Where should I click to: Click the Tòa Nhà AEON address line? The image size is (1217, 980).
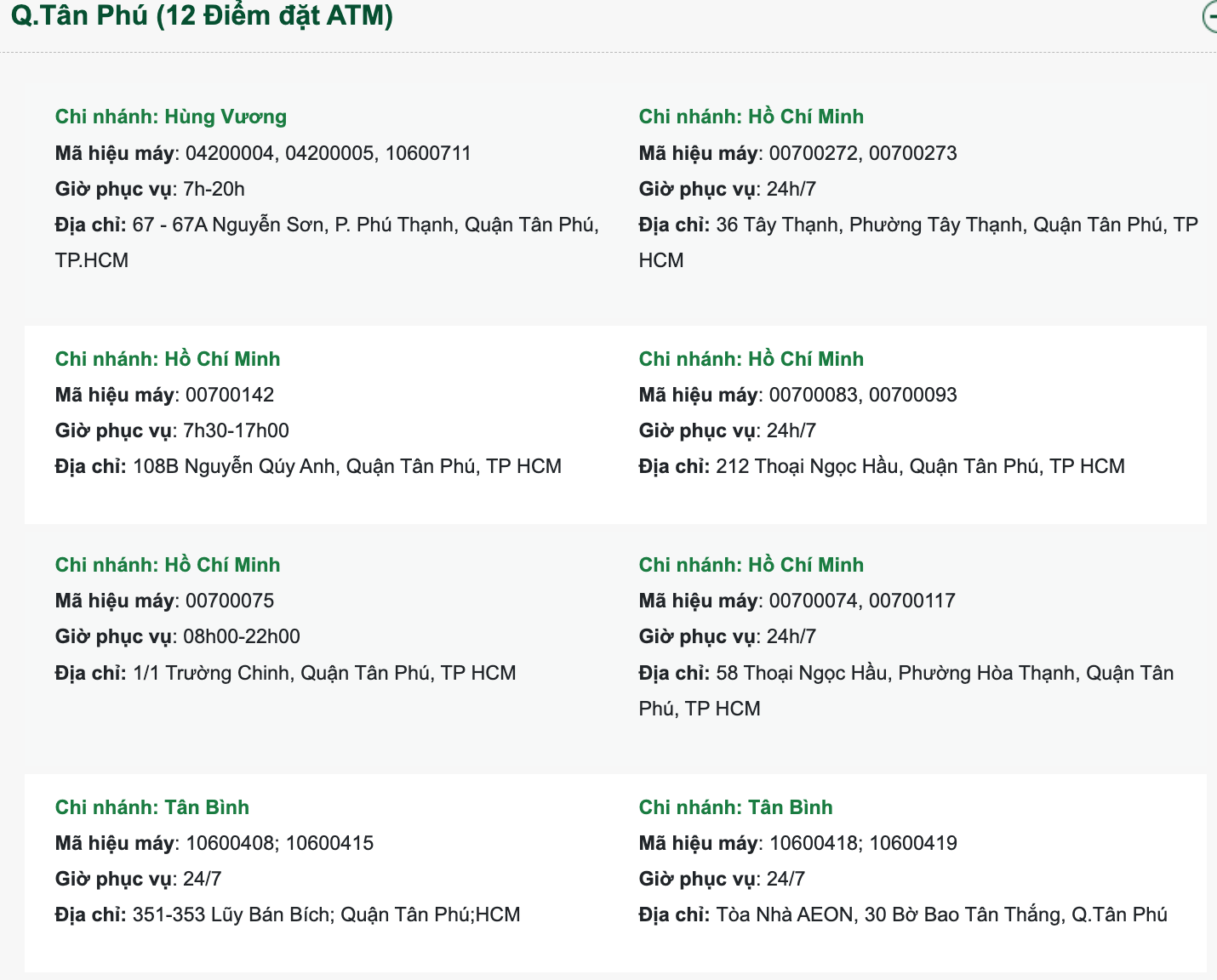tap(940, 914)
